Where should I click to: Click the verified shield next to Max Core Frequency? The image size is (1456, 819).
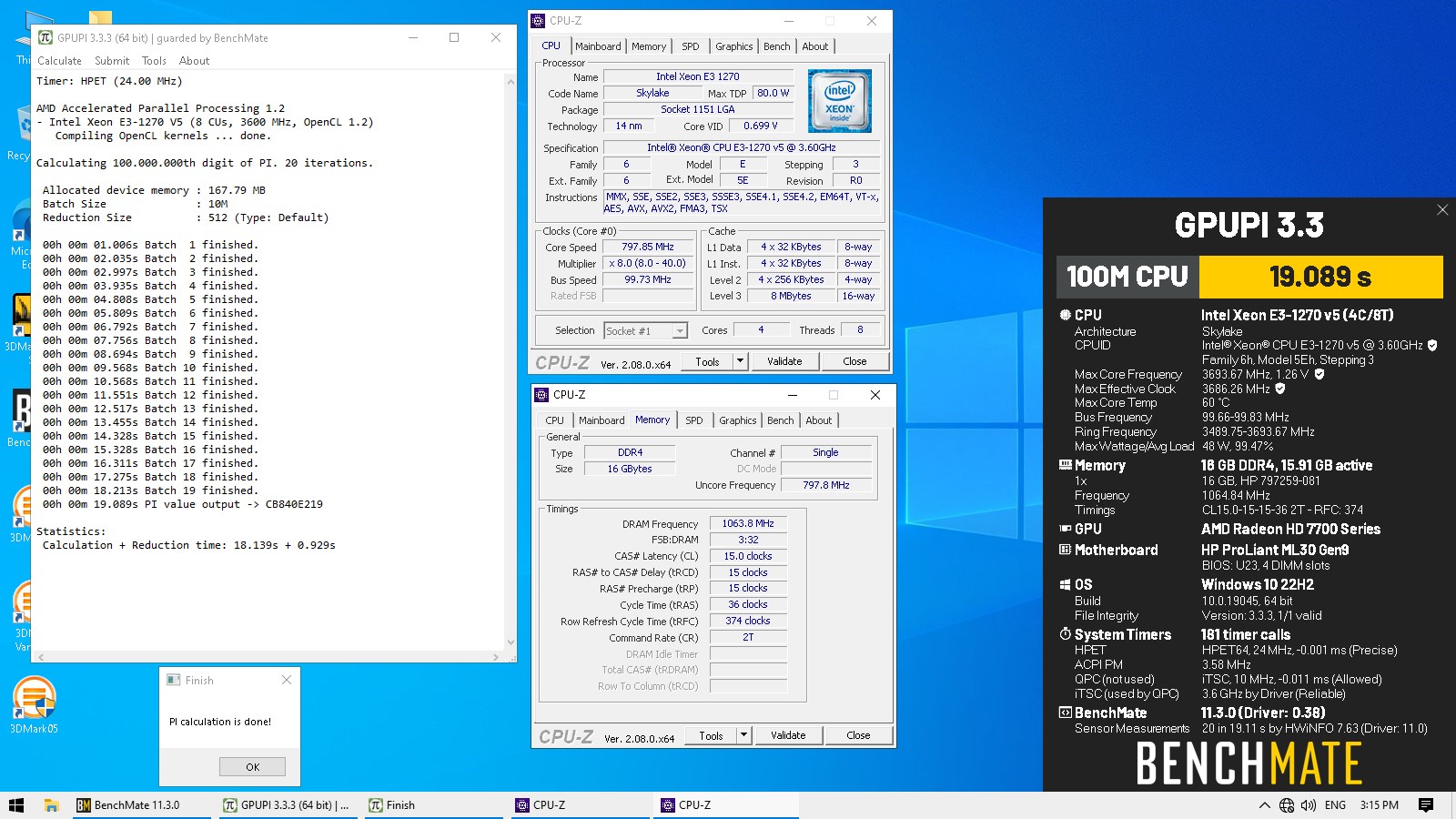1319,374
